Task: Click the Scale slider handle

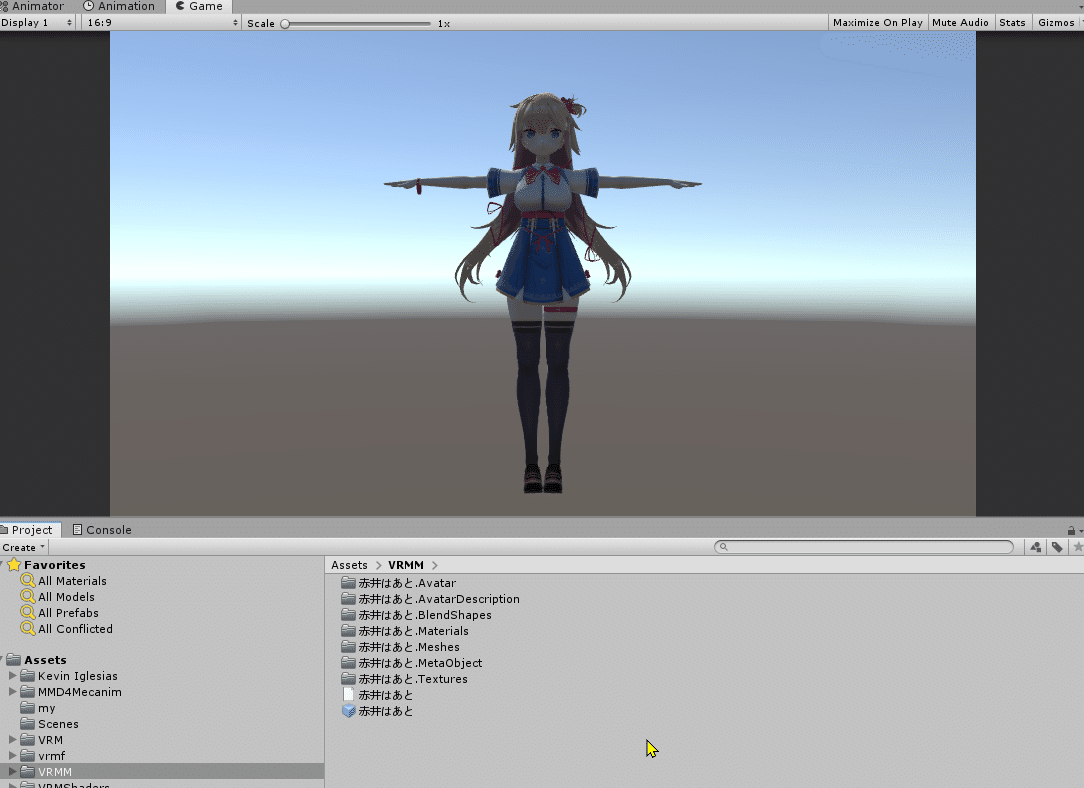Action: pyautogui.click(x=285, y=24)
